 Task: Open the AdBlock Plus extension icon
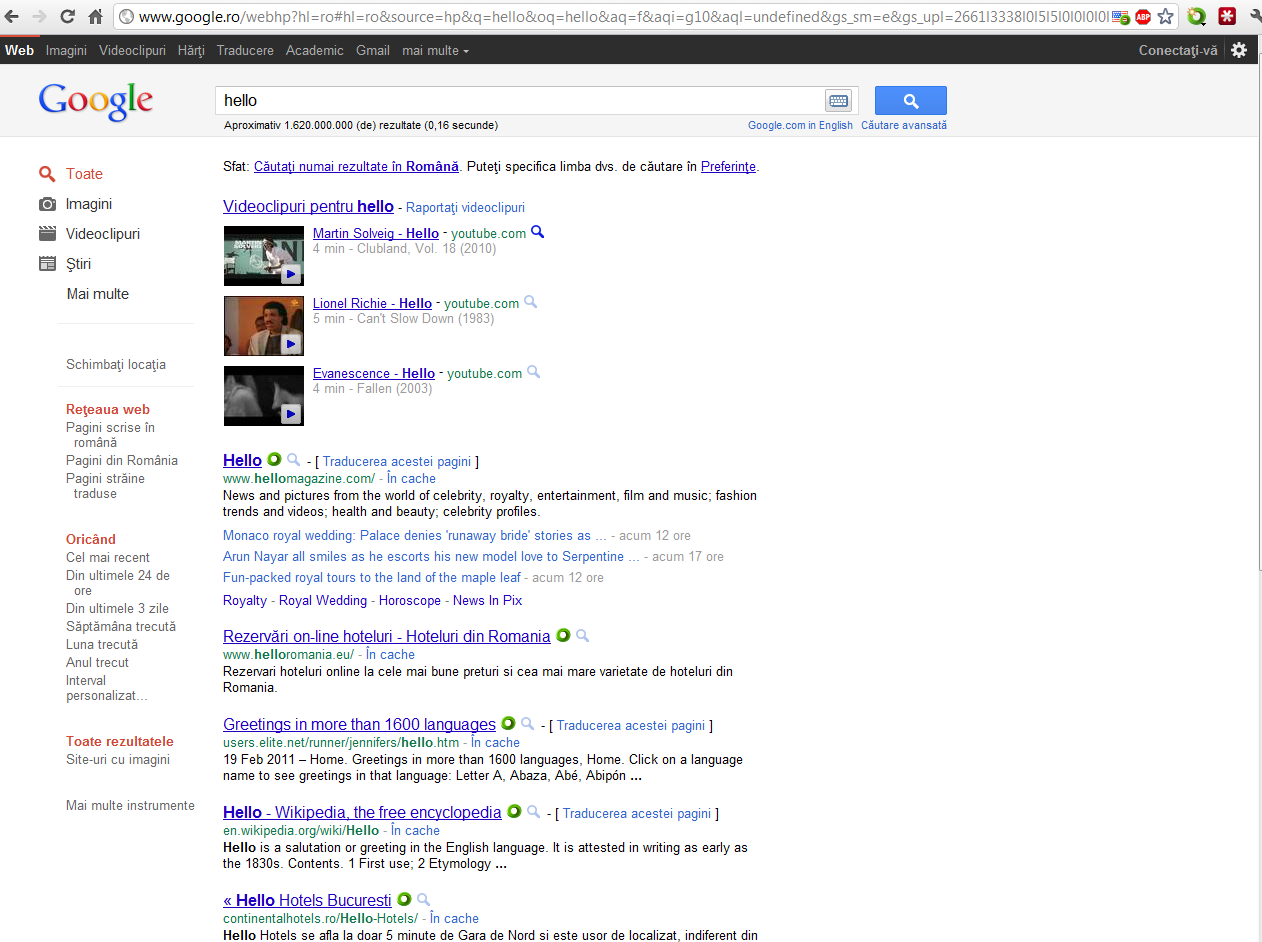(1143, 17)
